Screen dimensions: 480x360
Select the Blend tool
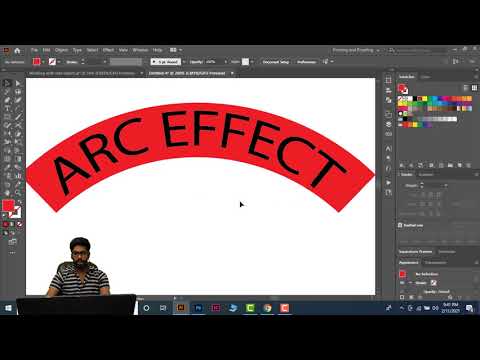click(18, 167)
